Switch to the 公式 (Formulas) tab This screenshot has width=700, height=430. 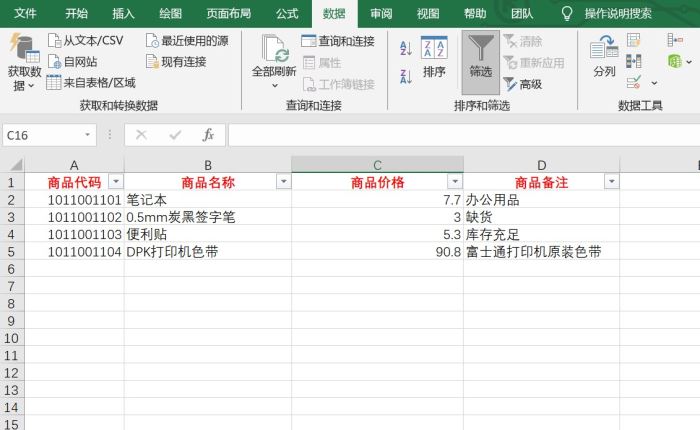click(287, 13)
